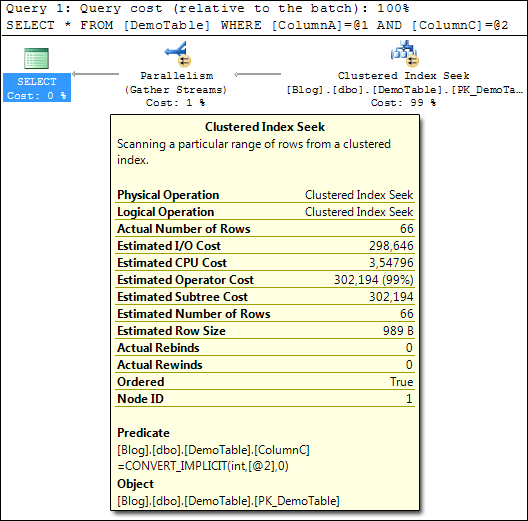The image size is (528, 521).
Task: Click the Actual Rewinds row
Action: pyautogui.click(x=265, y=365)
